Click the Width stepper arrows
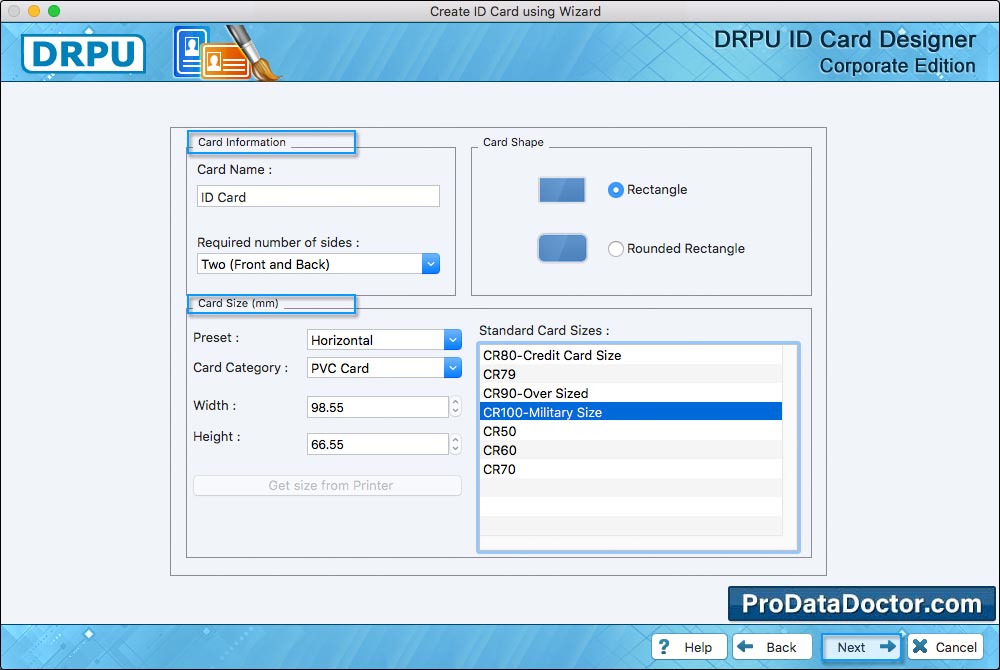 pos(456,407)
